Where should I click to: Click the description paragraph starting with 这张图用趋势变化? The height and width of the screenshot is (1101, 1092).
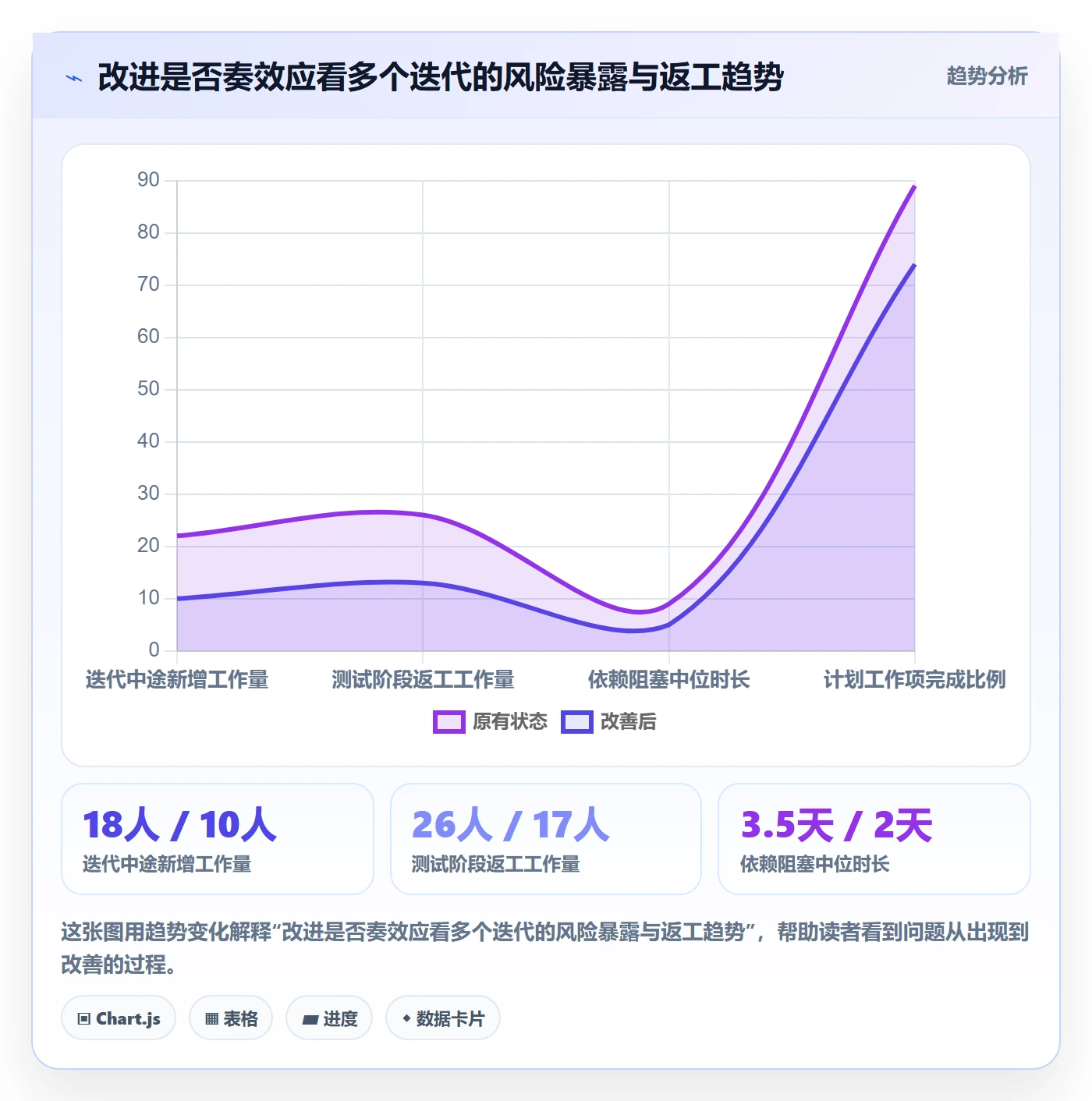click(x=545, y=948)
